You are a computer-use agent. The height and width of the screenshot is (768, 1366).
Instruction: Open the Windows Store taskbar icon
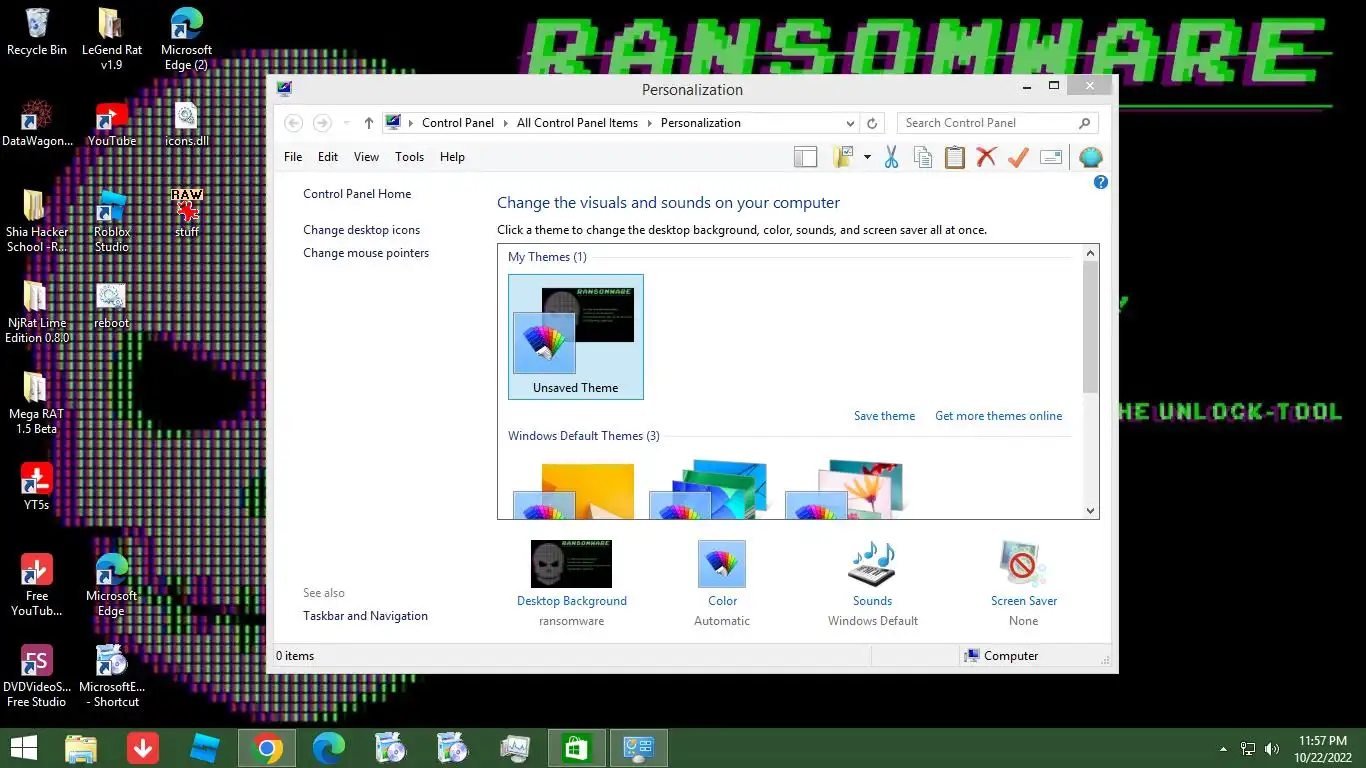point(576,748)
